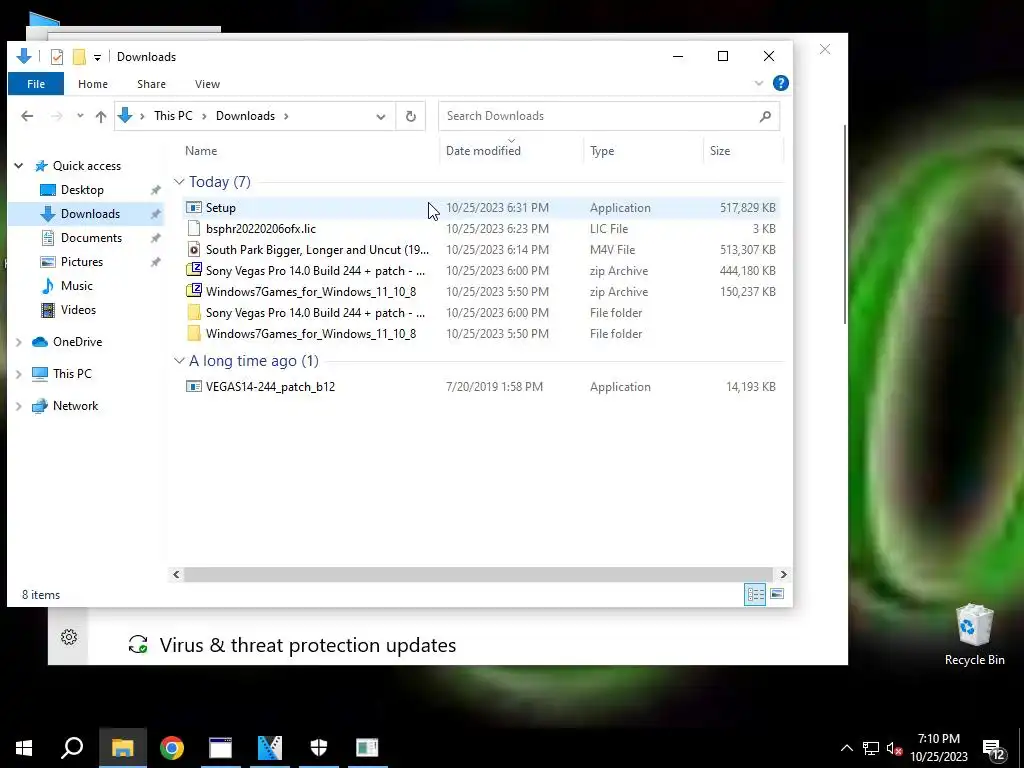
Task: Open Windows Security shield on taskbar
Action: click(x=319, y=748)
